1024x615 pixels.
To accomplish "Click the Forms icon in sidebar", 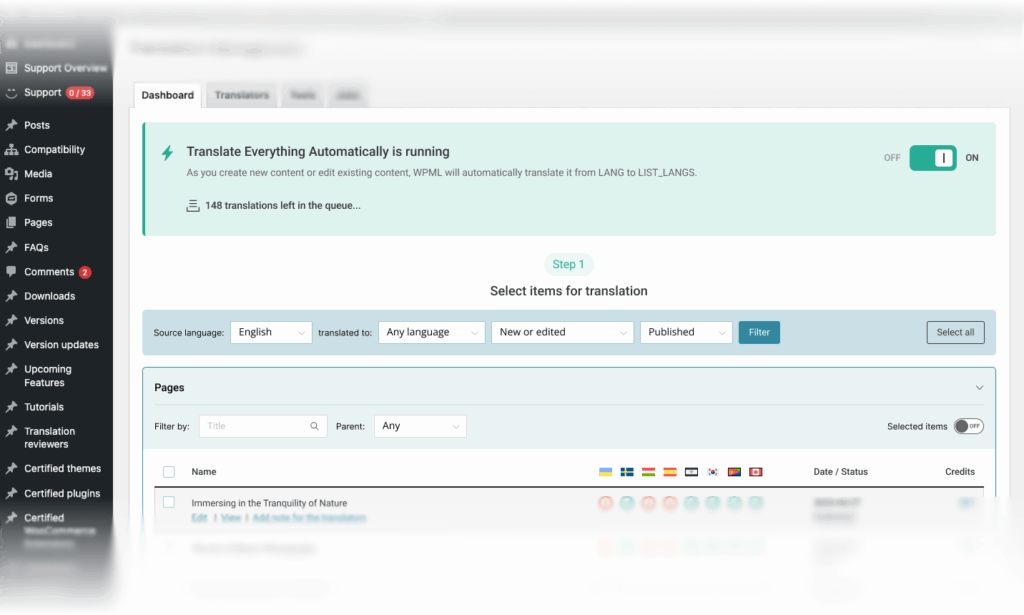I will coord(11,198).
